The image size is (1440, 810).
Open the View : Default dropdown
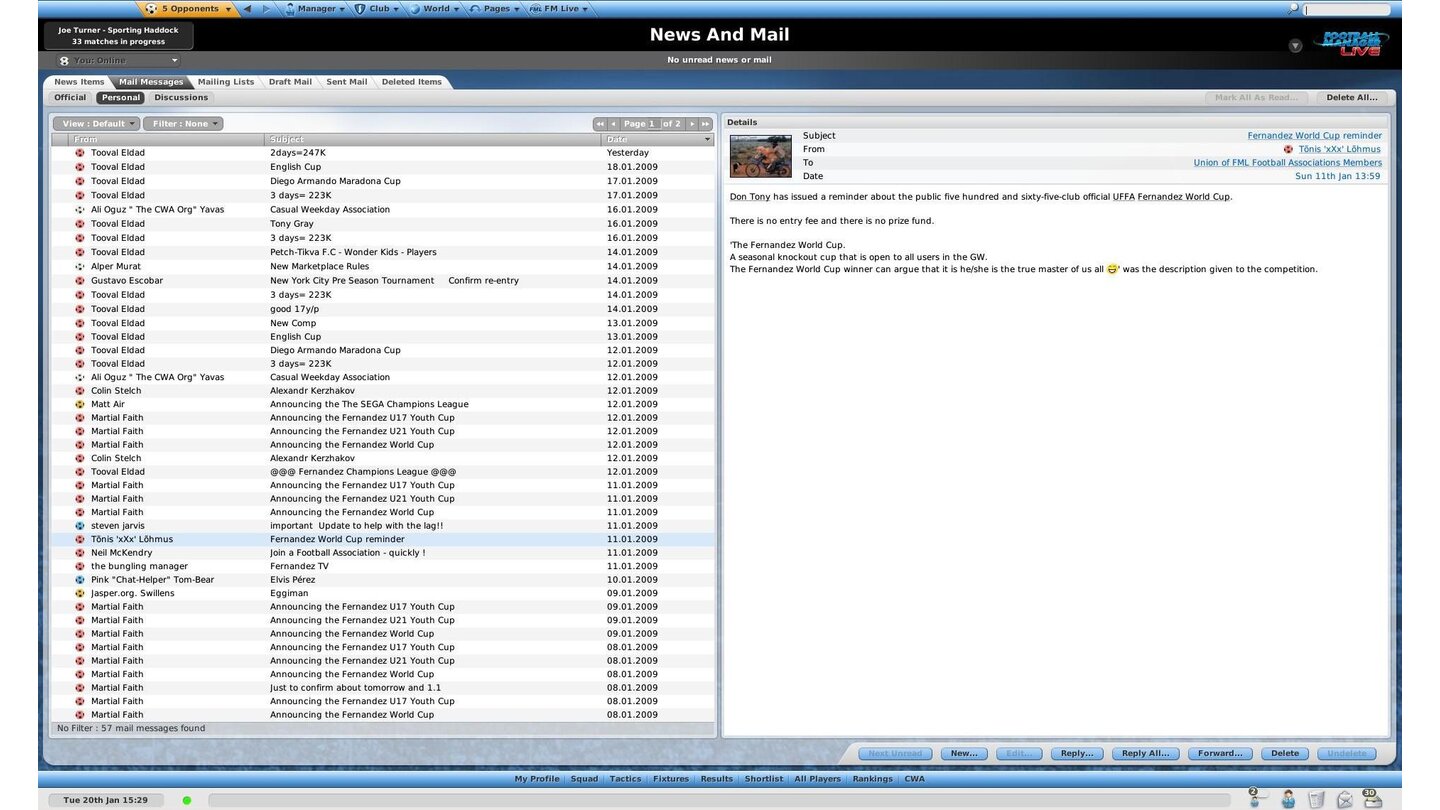click(x=98, y=124)
